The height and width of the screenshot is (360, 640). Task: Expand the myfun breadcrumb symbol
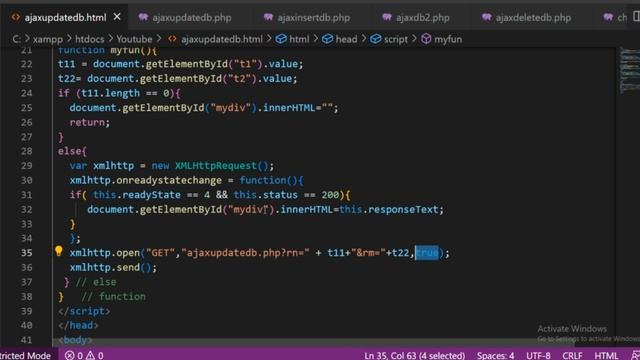(x=448, y=39)
